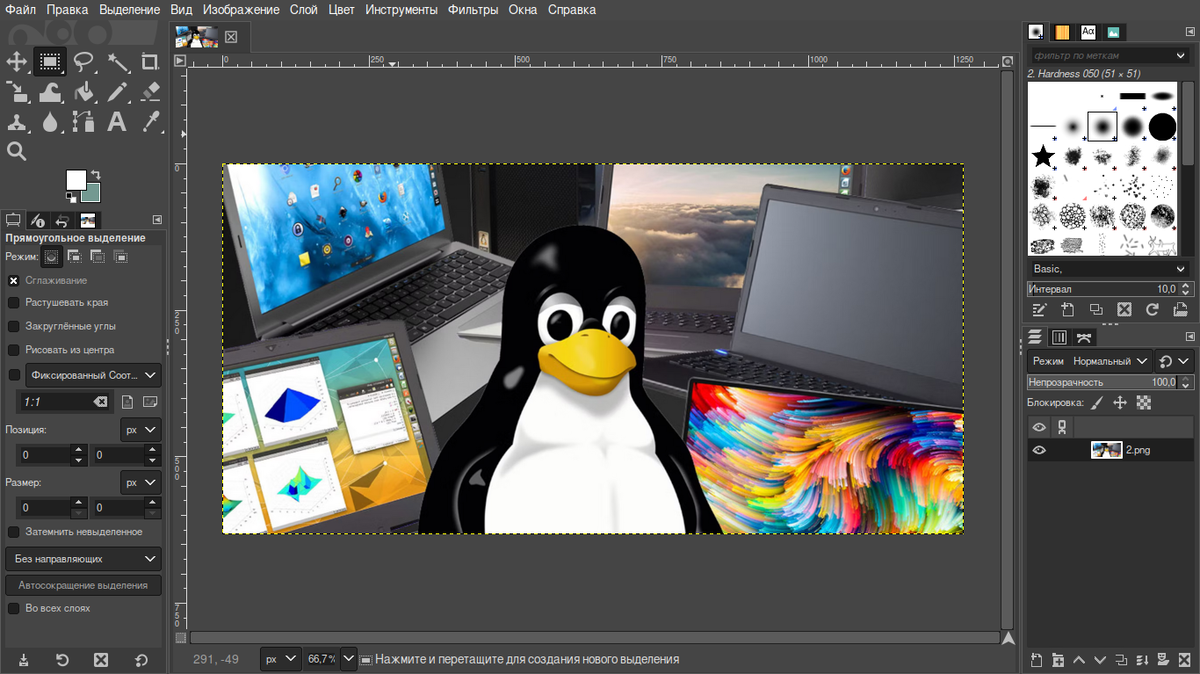Screen dimensions: 1200x674
Task: Click the Edit brush icon below brush list
Action: point(1039,310)
